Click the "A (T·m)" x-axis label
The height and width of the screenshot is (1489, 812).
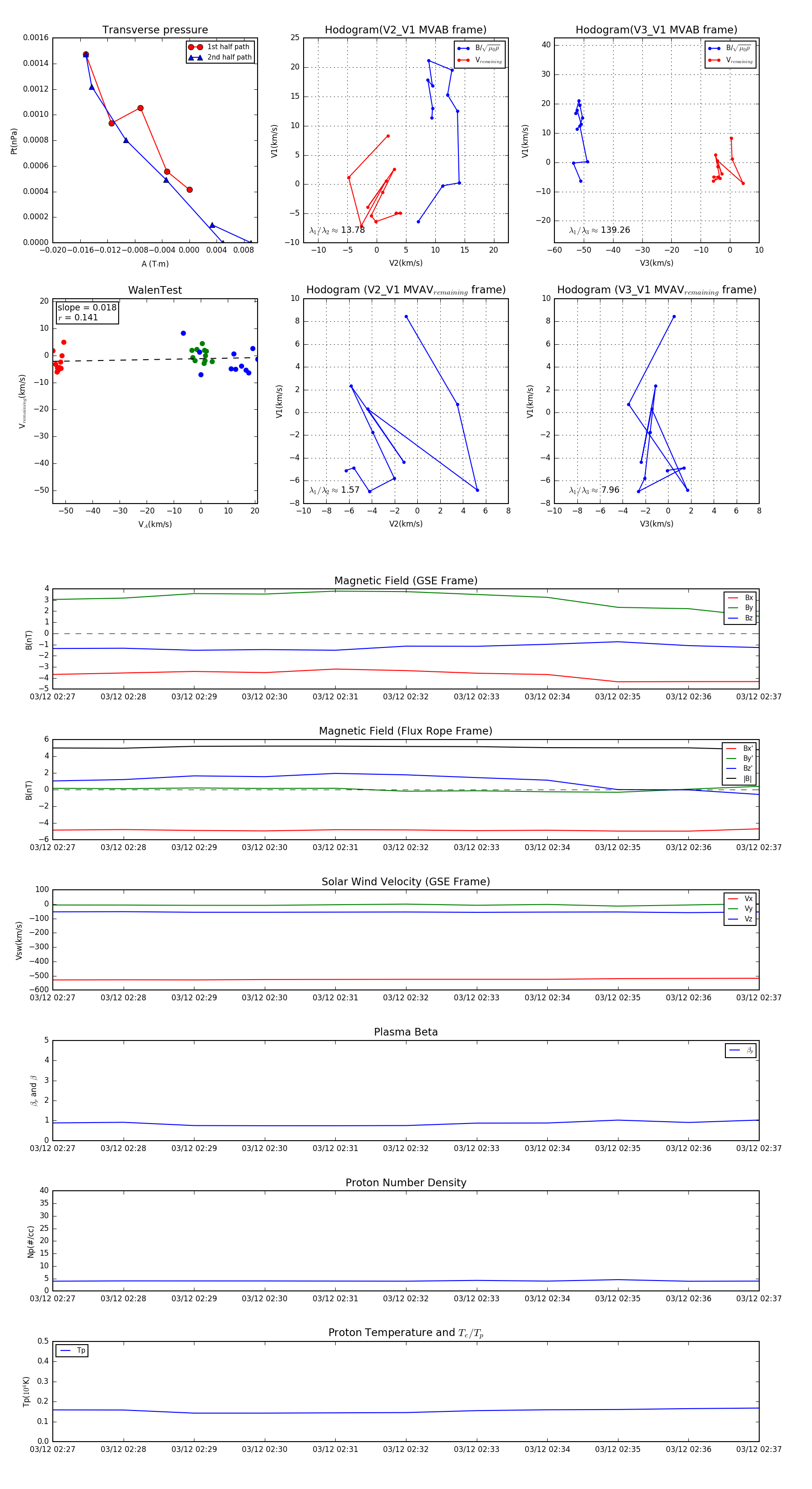155,264
